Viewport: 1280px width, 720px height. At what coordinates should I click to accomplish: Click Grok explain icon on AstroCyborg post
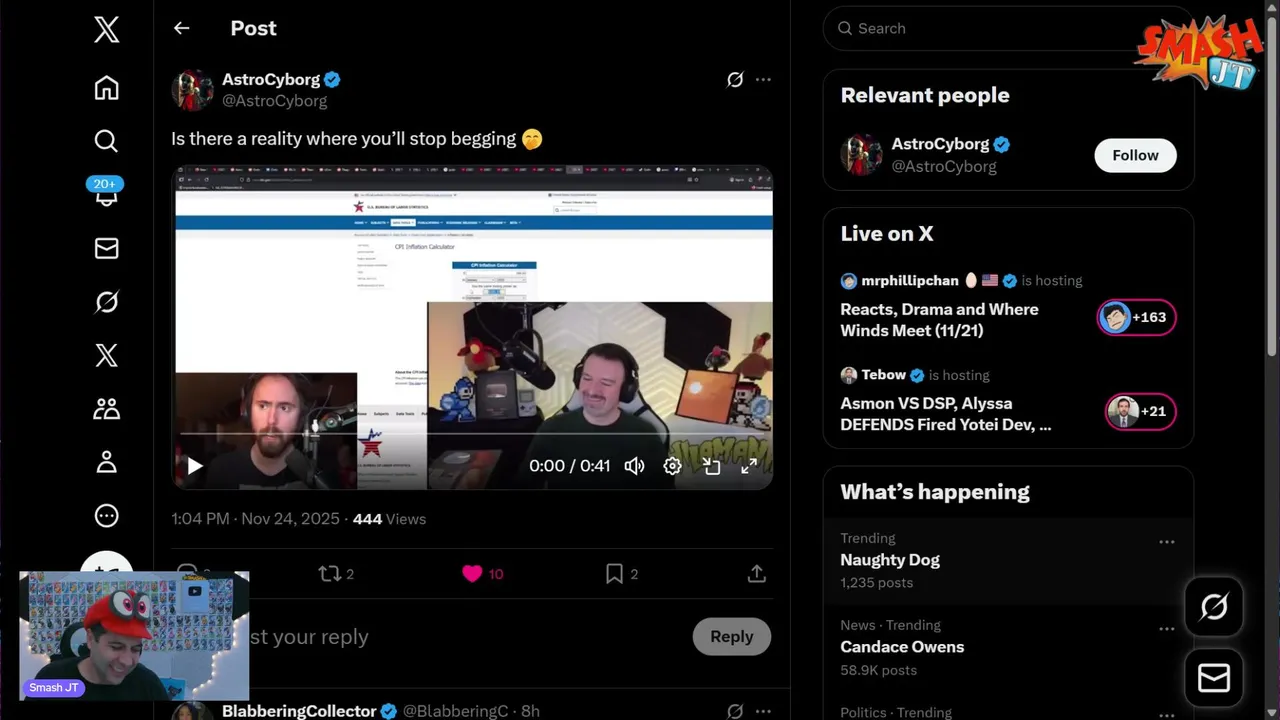point(735,80)
